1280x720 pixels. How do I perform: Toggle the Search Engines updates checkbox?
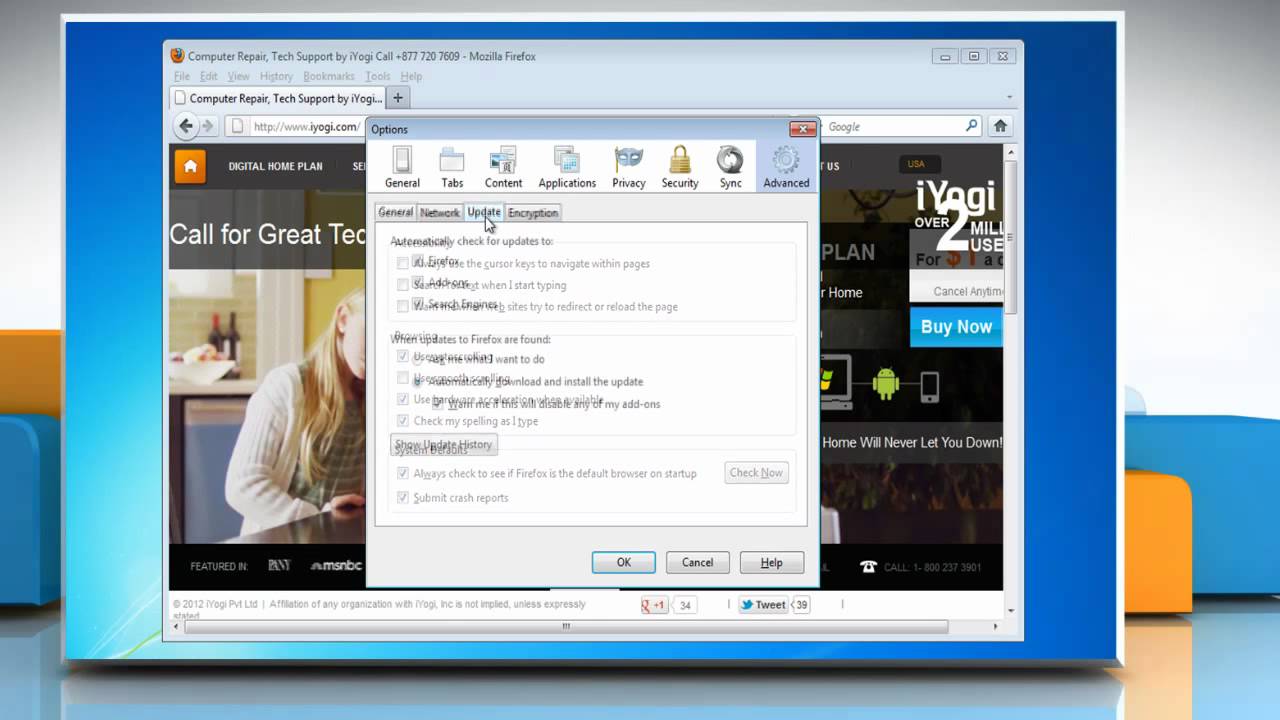(x=418, y=304)
